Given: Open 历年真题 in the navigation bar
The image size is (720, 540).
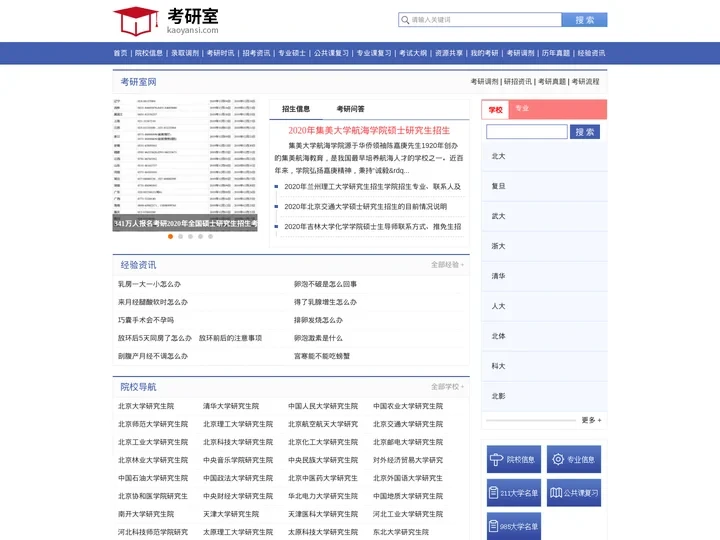Looking at the screenshot, I should pyautogui.click(x=556, y=53).
